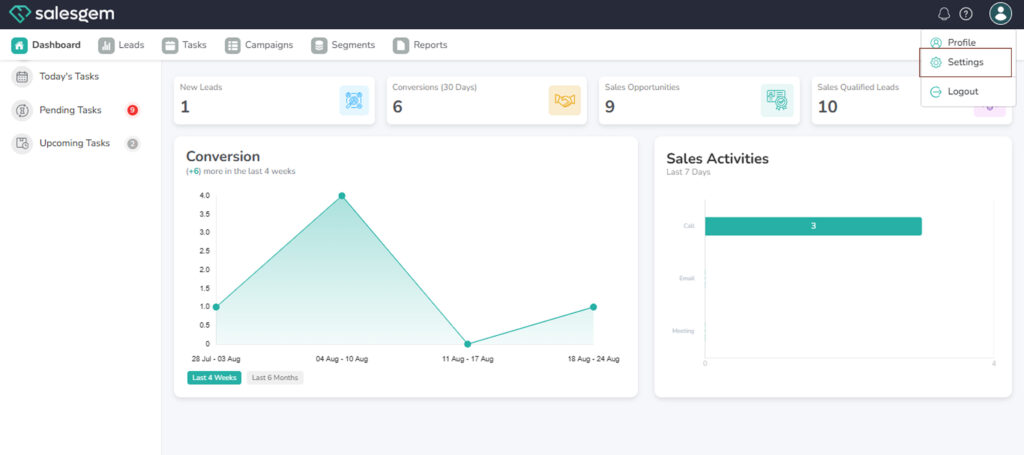The width and height of the screenshot is (1024, 455).
Task: Click the New Leads card icon
Action: [x=354, y=100]
